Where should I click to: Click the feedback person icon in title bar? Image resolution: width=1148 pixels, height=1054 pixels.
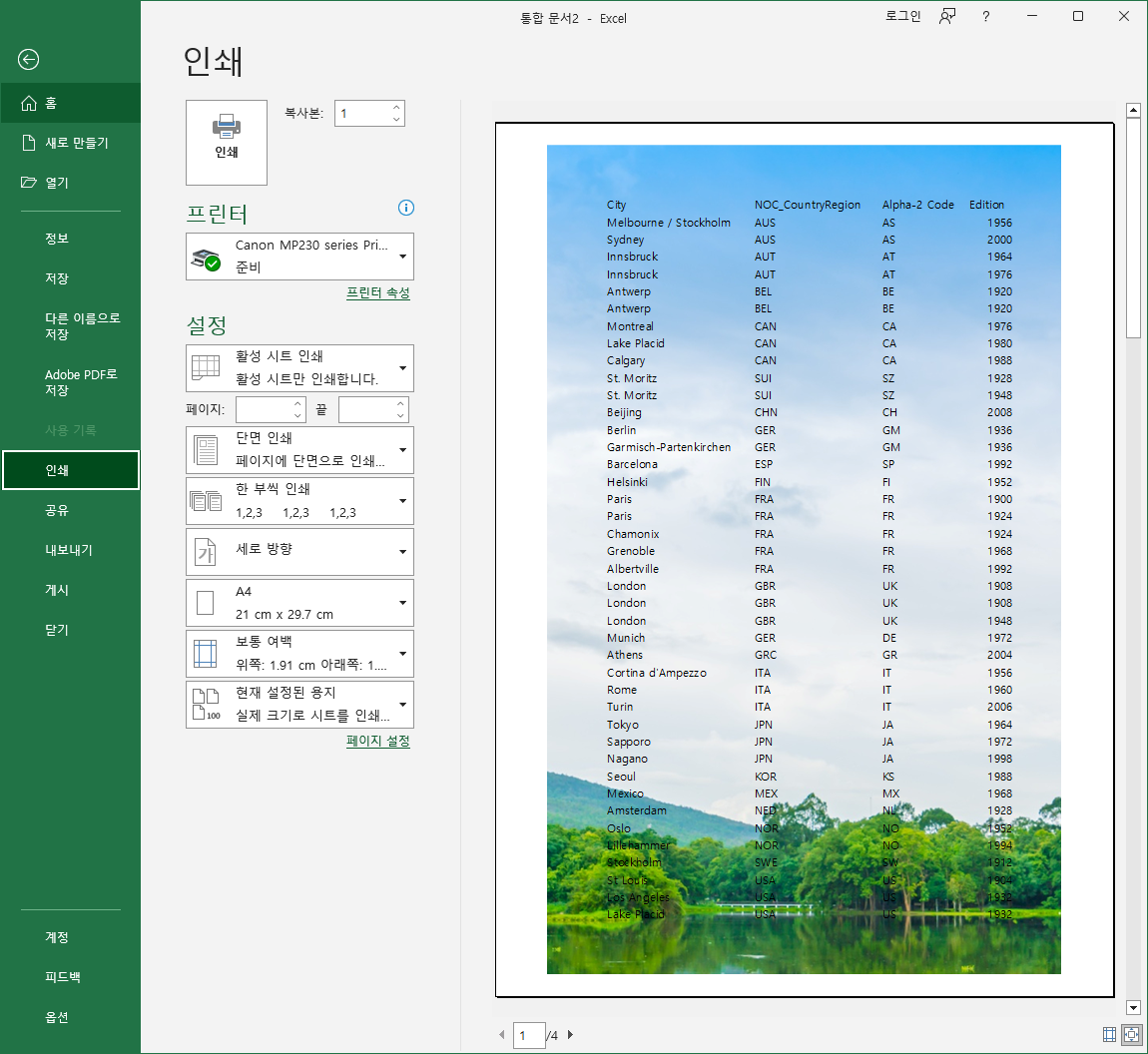(x=947, y=16)
